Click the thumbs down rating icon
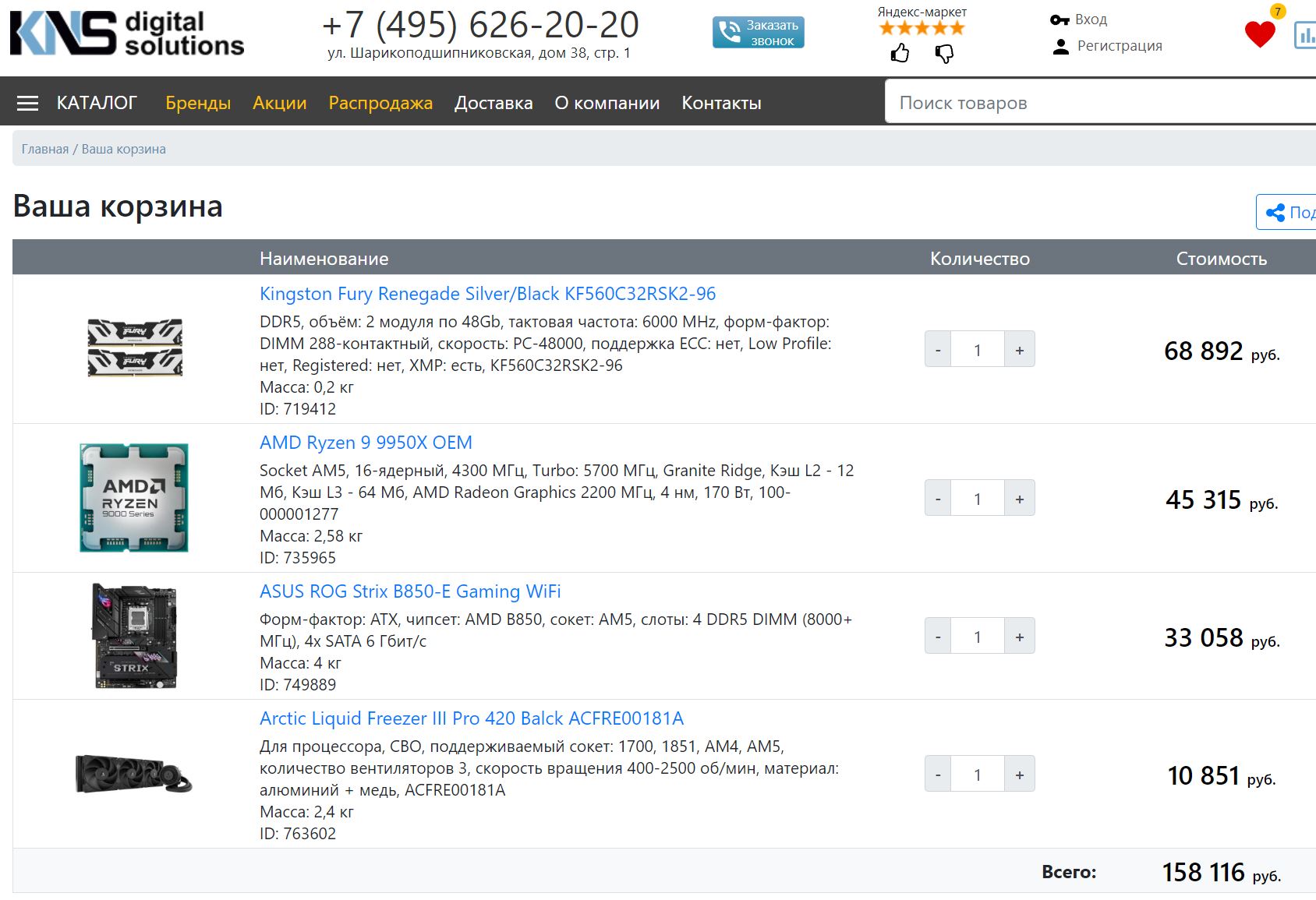Screen dimensions: 1316x900 (944, 53)
